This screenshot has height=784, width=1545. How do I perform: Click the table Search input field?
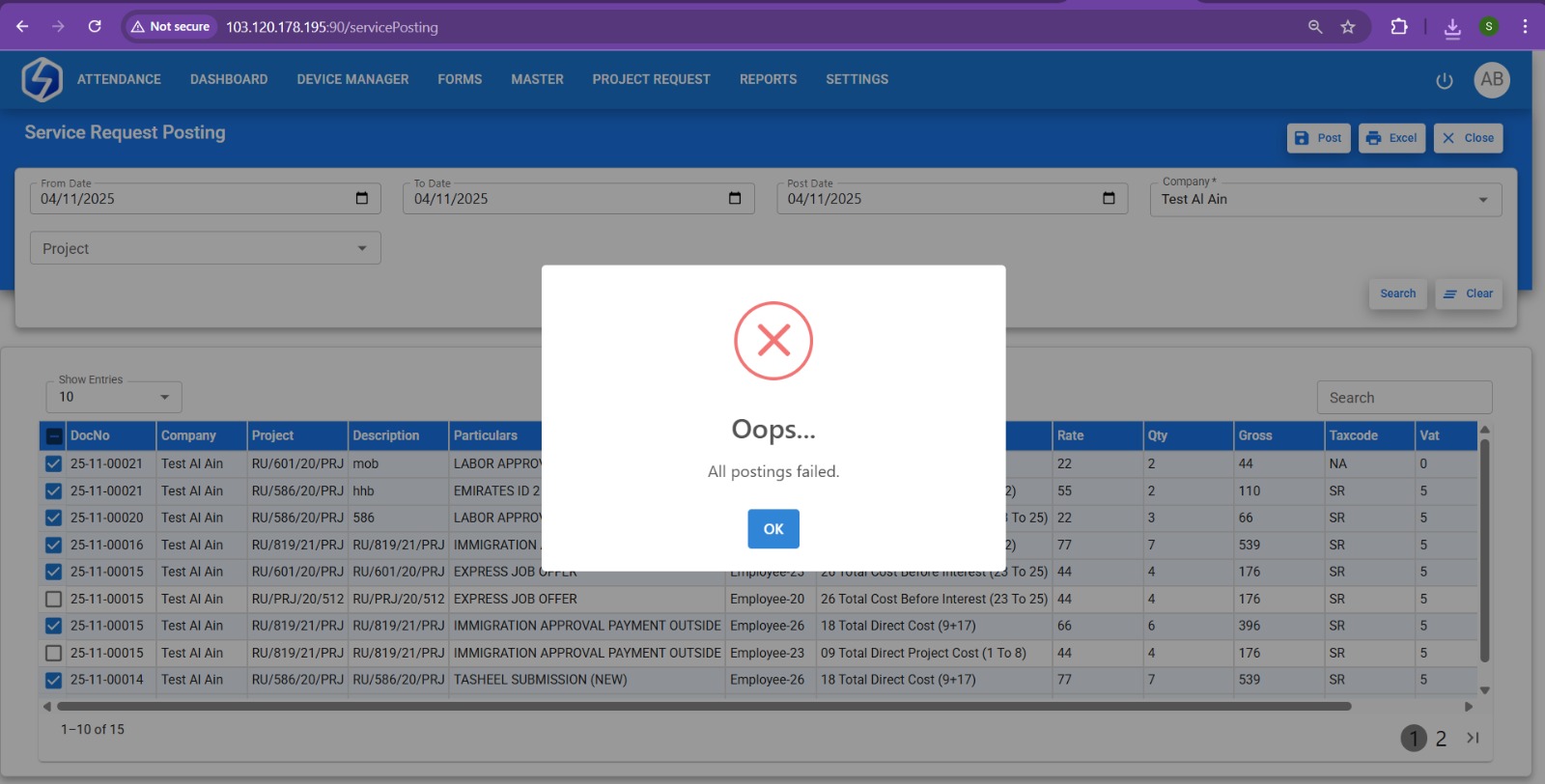pos(1403,398)
